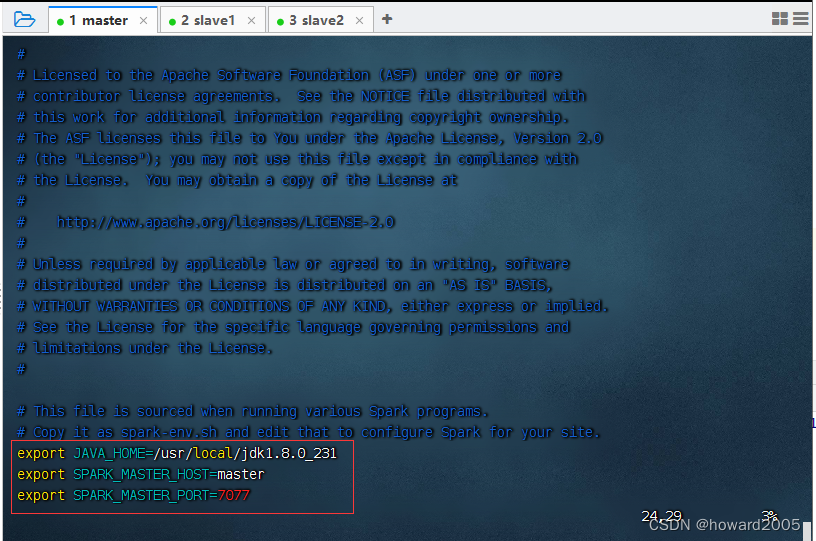Open the session folder icon

coord(24,20)
